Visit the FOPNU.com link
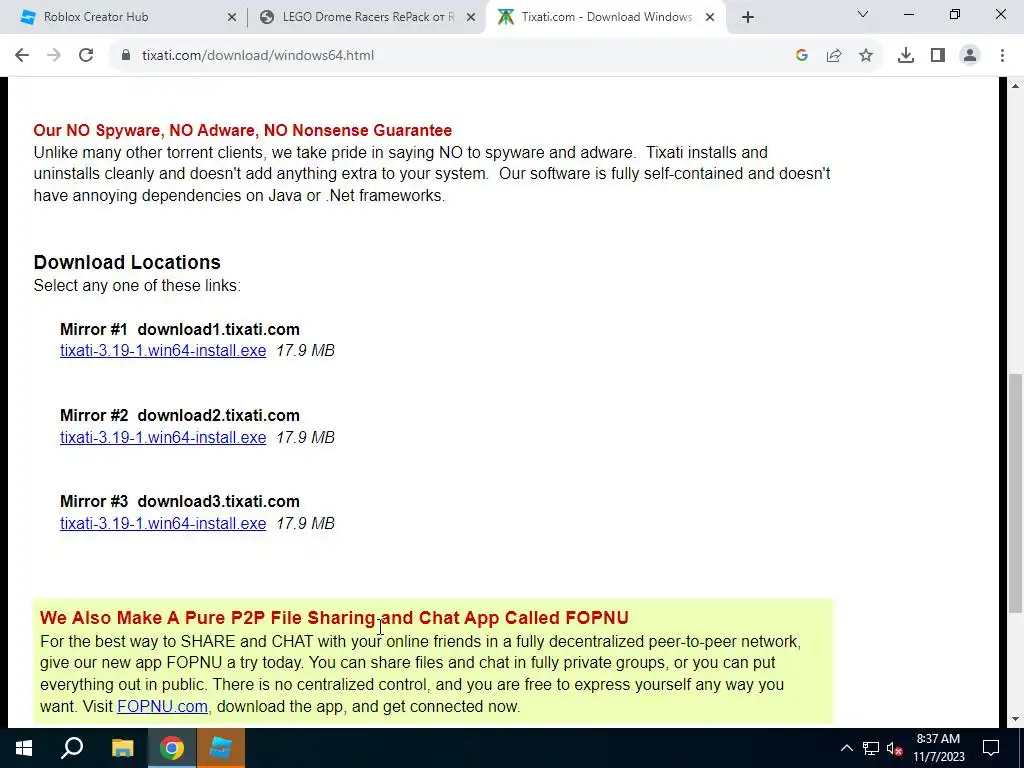The height and width of the screenshot is (768, 1024). [163, 707]
